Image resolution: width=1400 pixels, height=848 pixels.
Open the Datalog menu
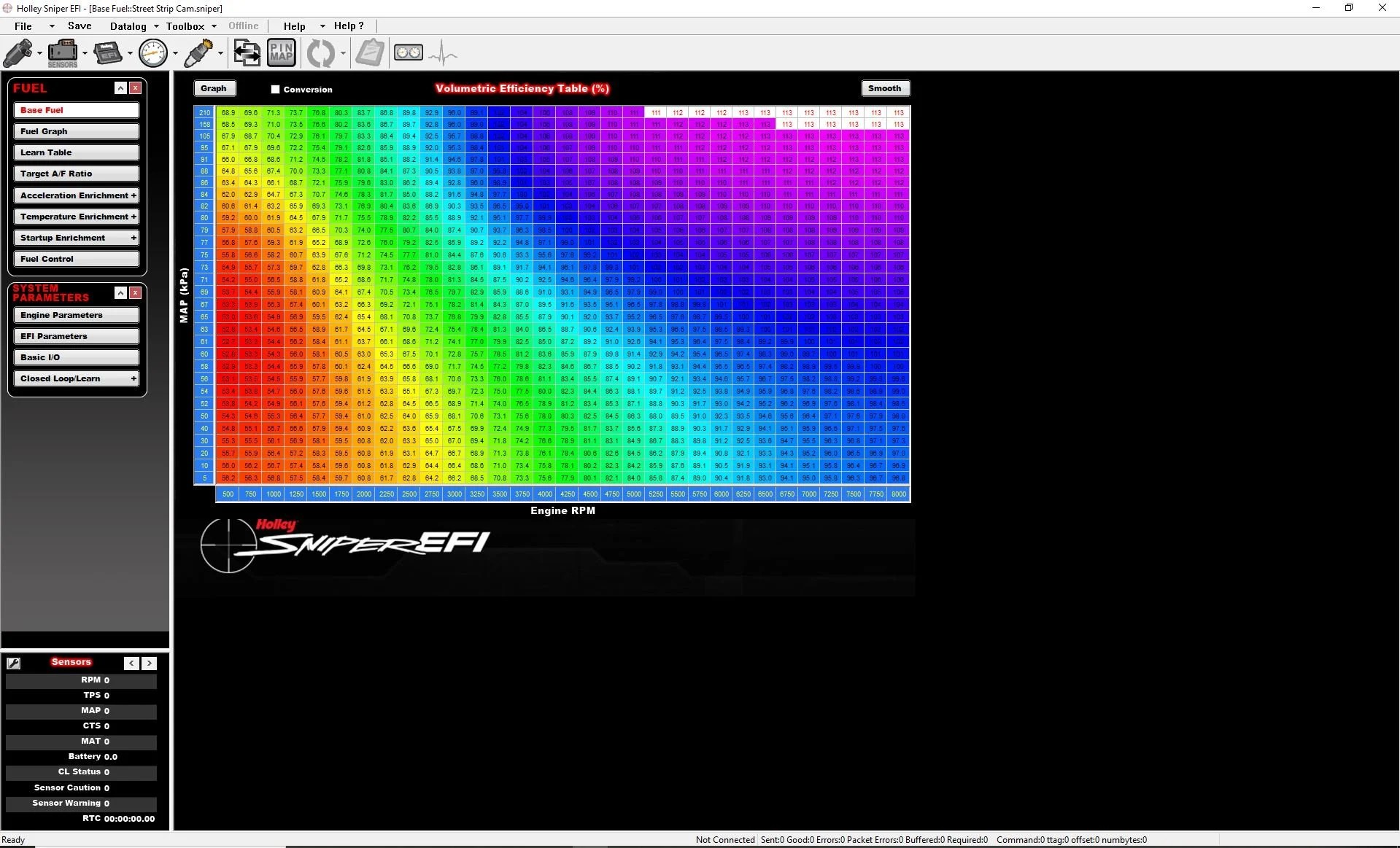coord(128,26)
